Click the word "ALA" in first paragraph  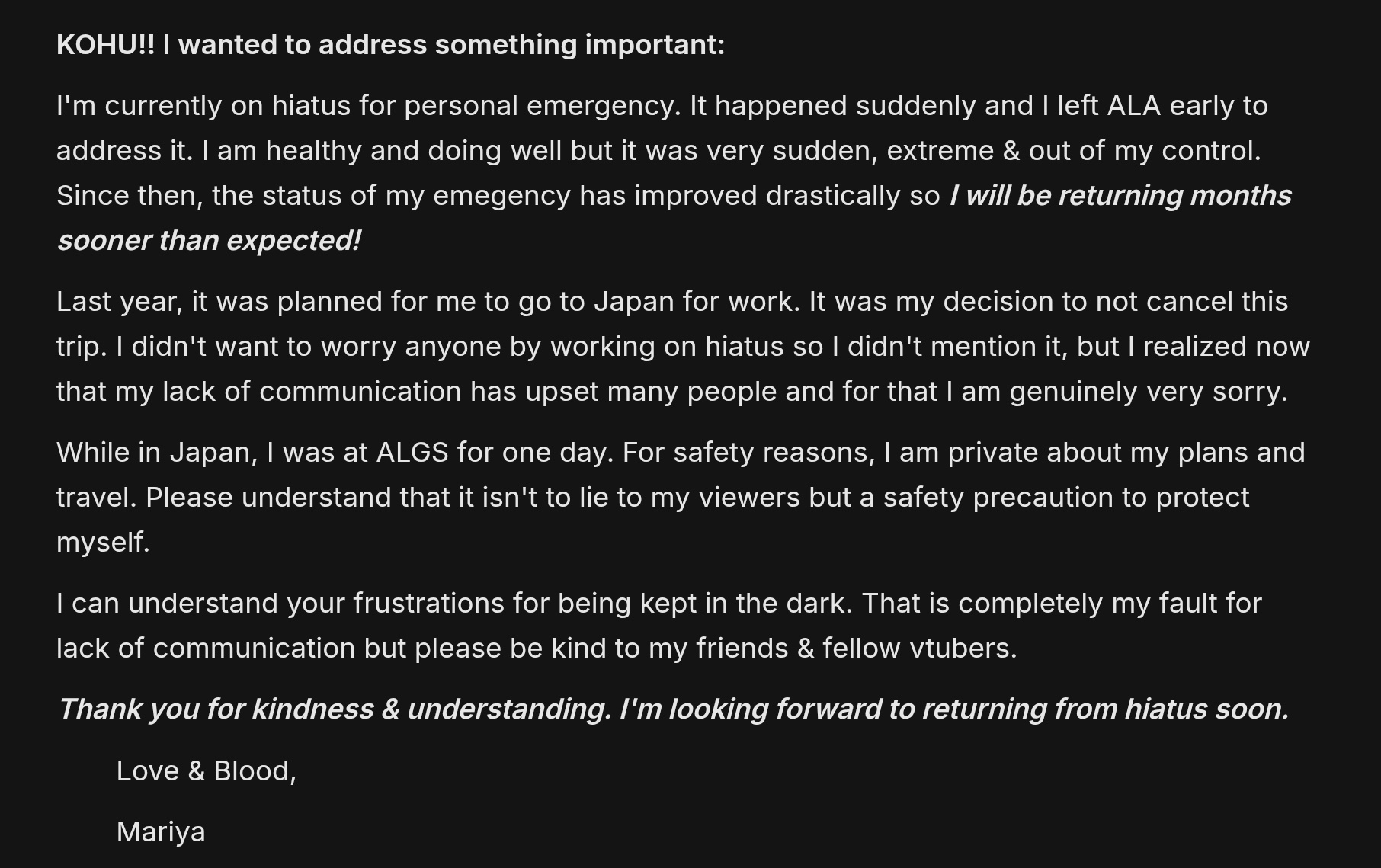[x=1133, y=106]
